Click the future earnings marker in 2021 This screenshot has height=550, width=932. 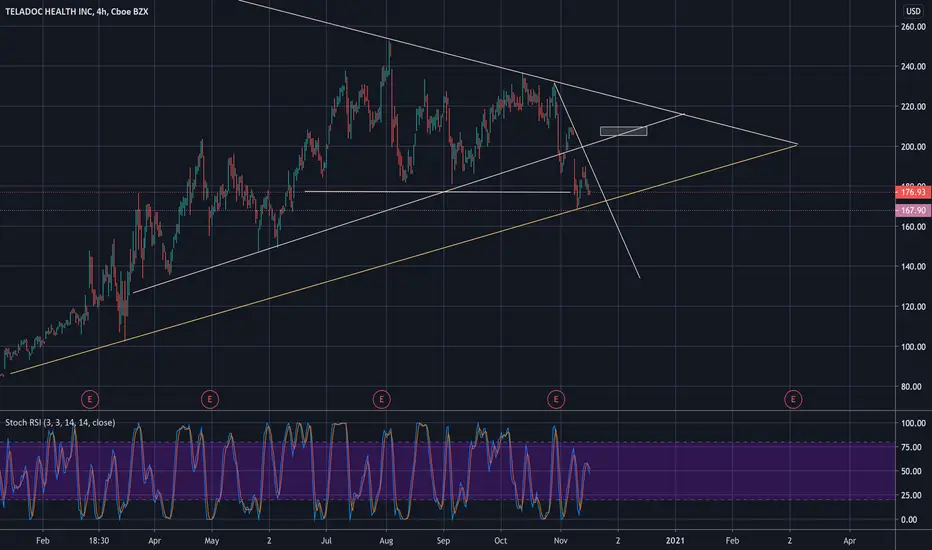pos(793,399)
